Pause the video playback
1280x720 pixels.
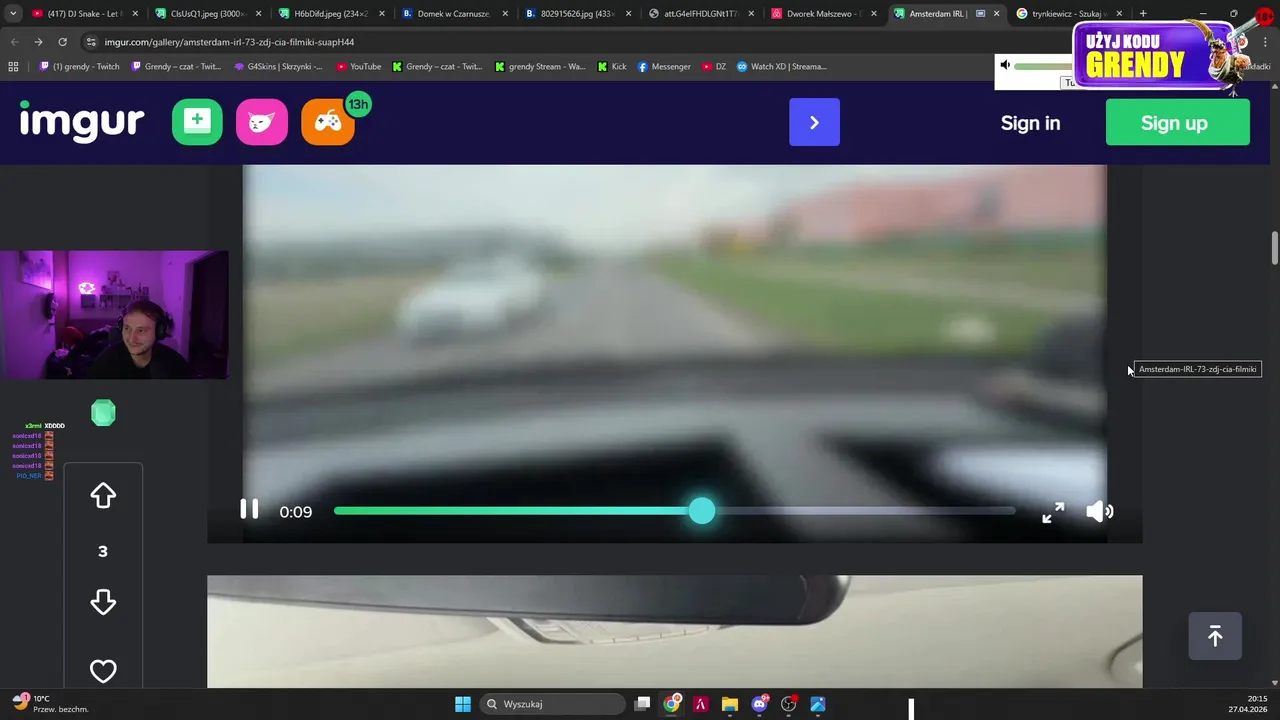click(x=249, y=510)
